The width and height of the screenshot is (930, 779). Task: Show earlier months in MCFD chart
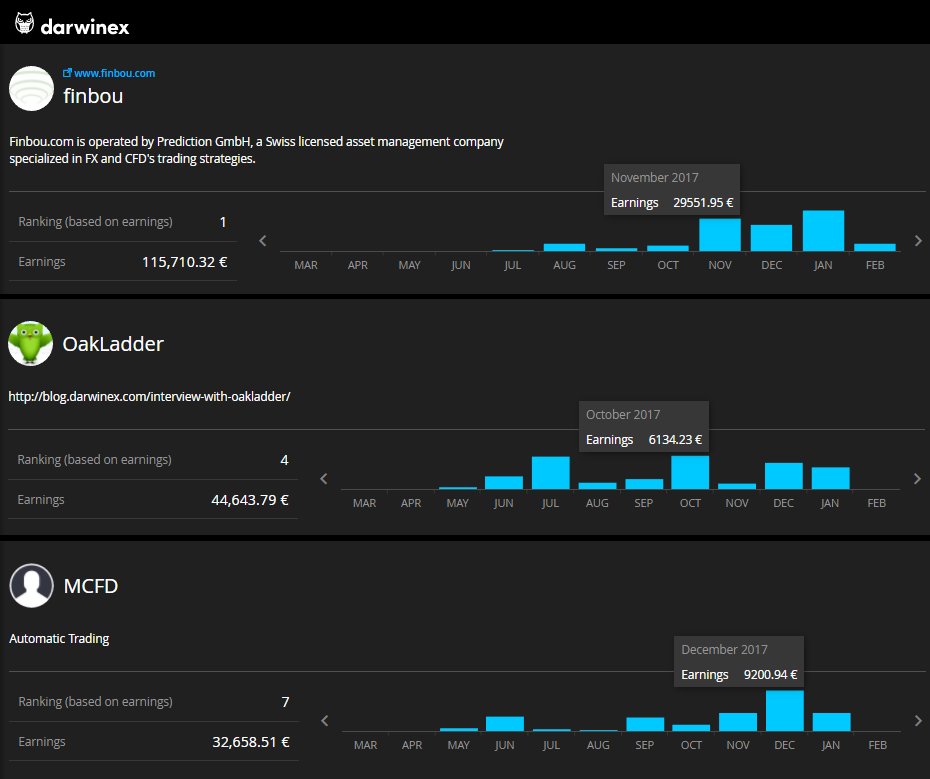[324, 721]
